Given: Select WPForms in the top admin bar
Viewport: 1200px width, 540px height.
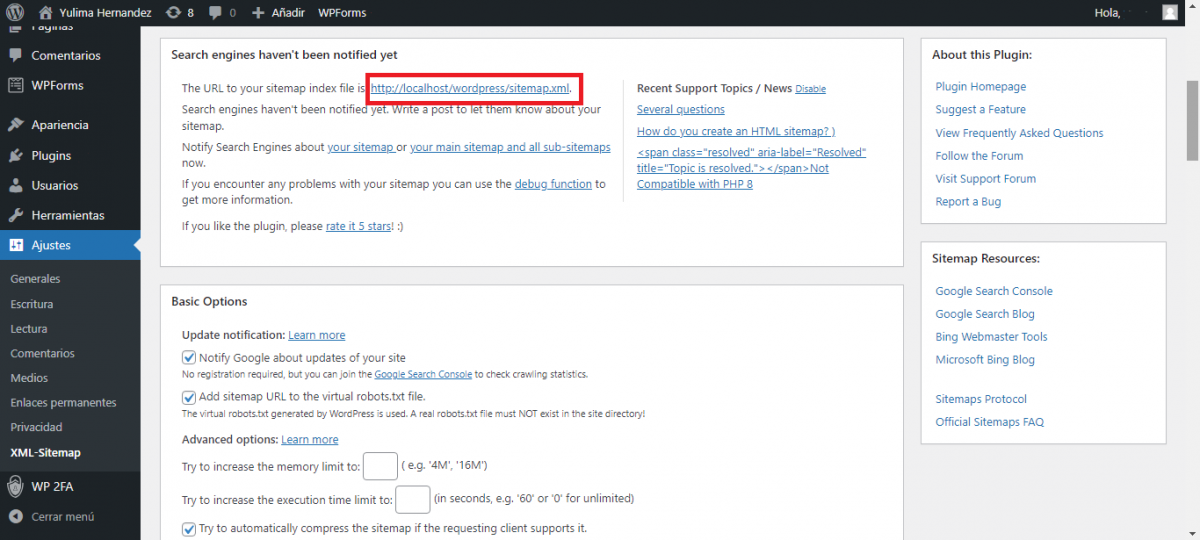Looking at the screenshot, I should 342,13.
